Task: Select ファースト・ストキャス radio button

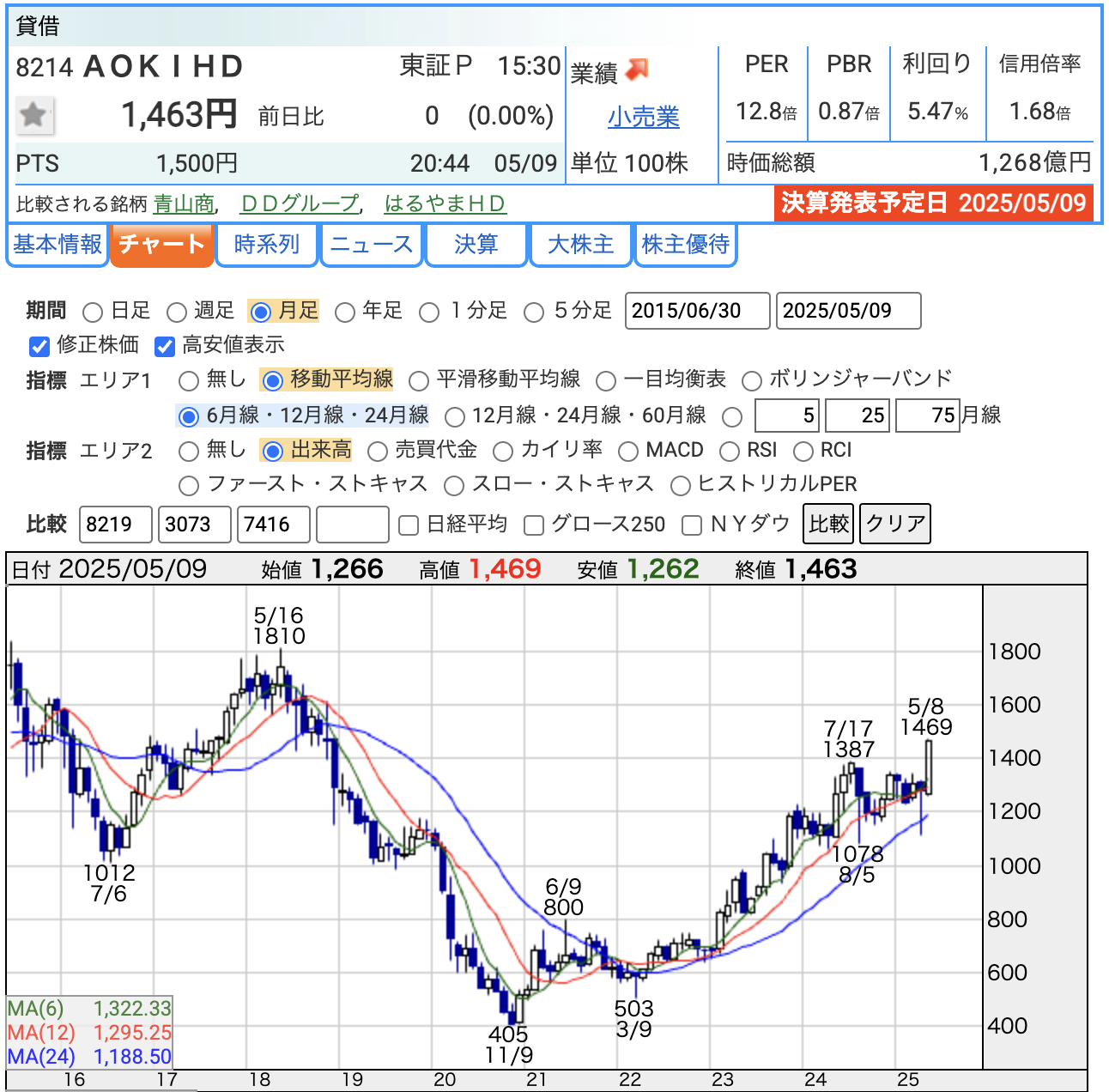Action: click(x=188, y=486)
